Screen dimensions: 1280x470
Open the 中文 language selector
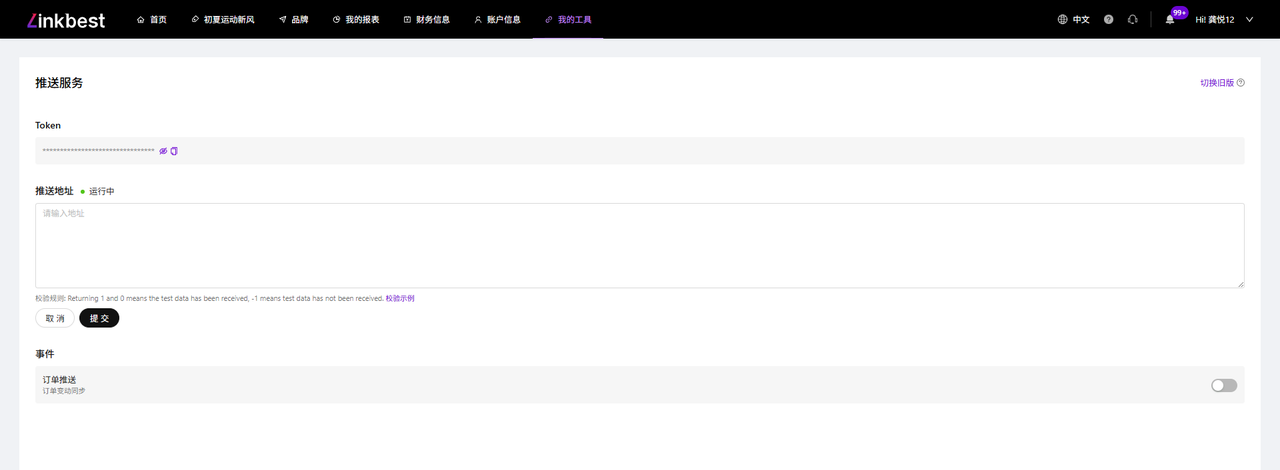click(1081, 19)
